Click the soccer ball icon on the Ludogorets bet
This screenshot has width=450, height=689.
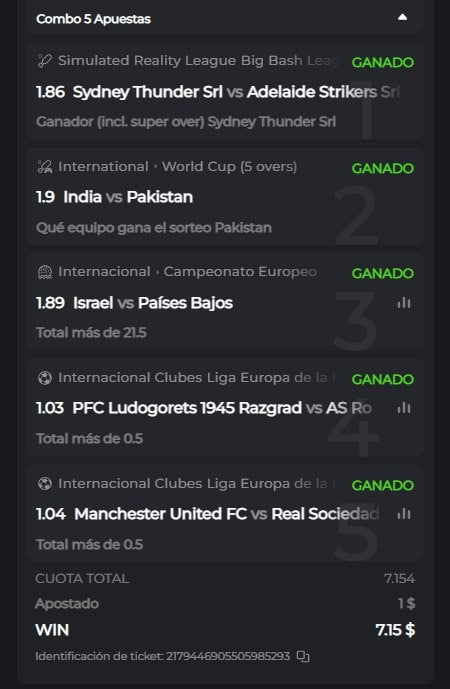(x=44, y=378)
